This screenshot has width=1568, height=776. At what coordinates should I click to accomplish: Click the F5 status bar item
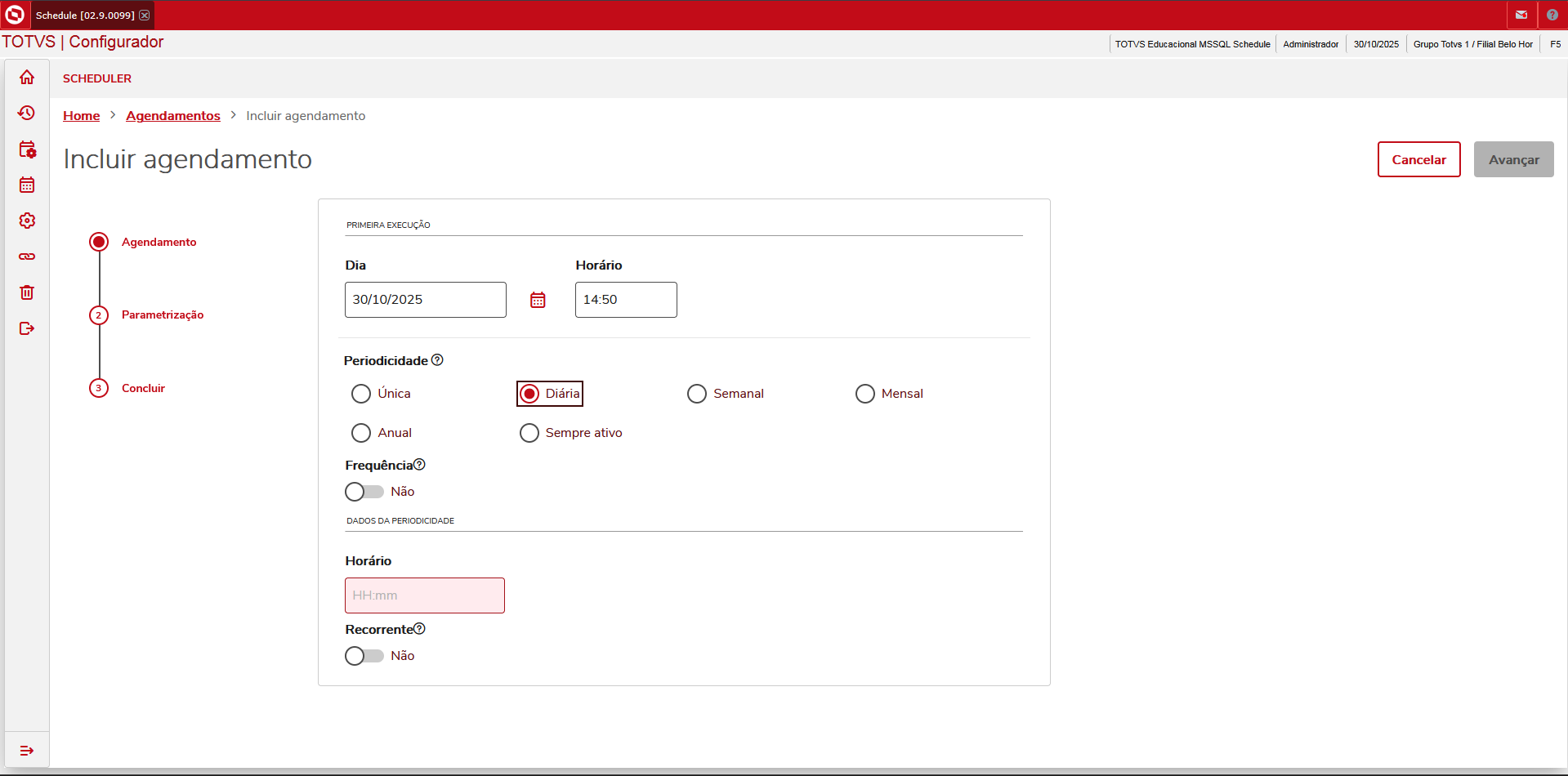[x=1556, y=44]
